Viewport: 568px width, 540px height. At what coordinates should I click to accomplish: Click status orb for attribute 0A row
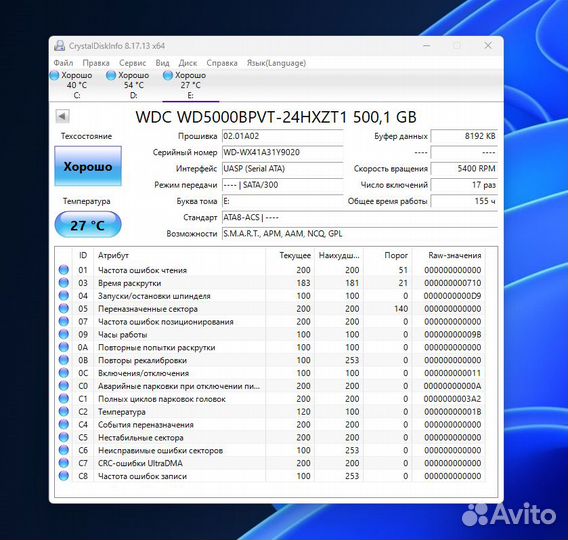64,347
